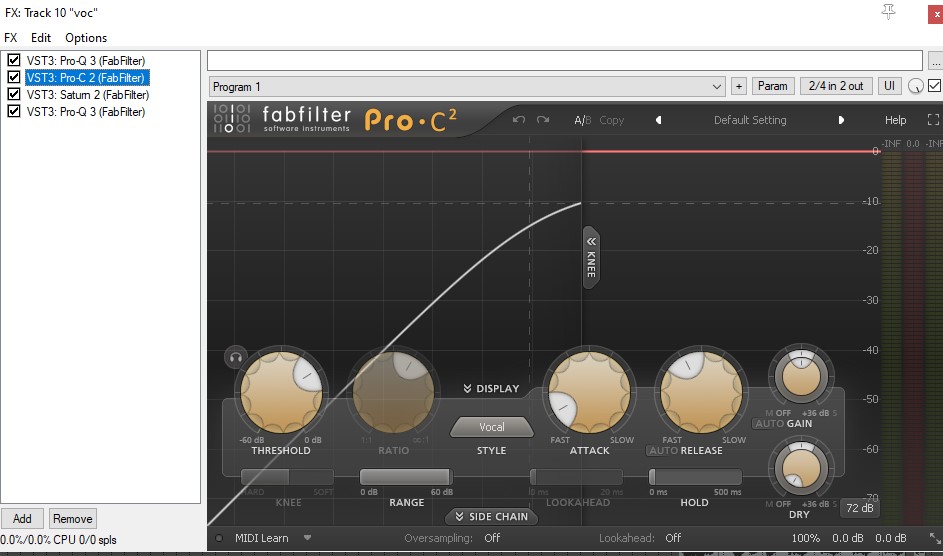The width and height of the screenshot is (943, 556).
Task: Toggle first Pro-Q 3 plugin checkbox
Action: click(x=14, y=60)
